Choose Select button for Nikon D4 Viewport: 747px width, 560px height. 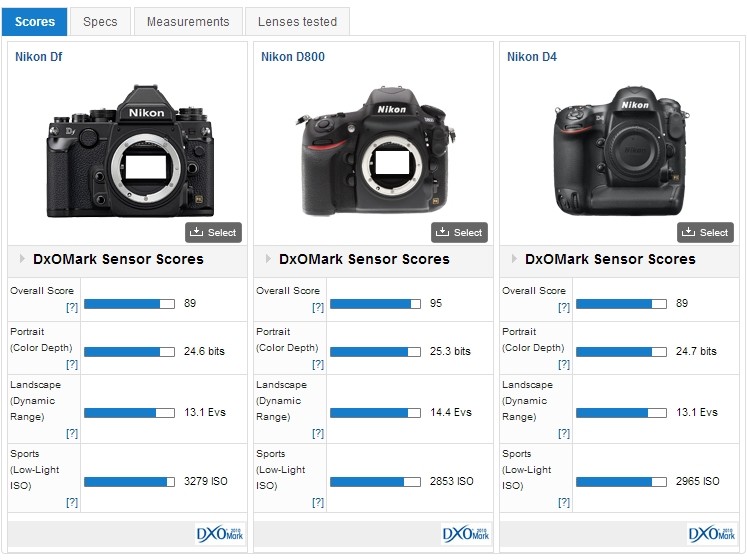[x=704, y=232]
